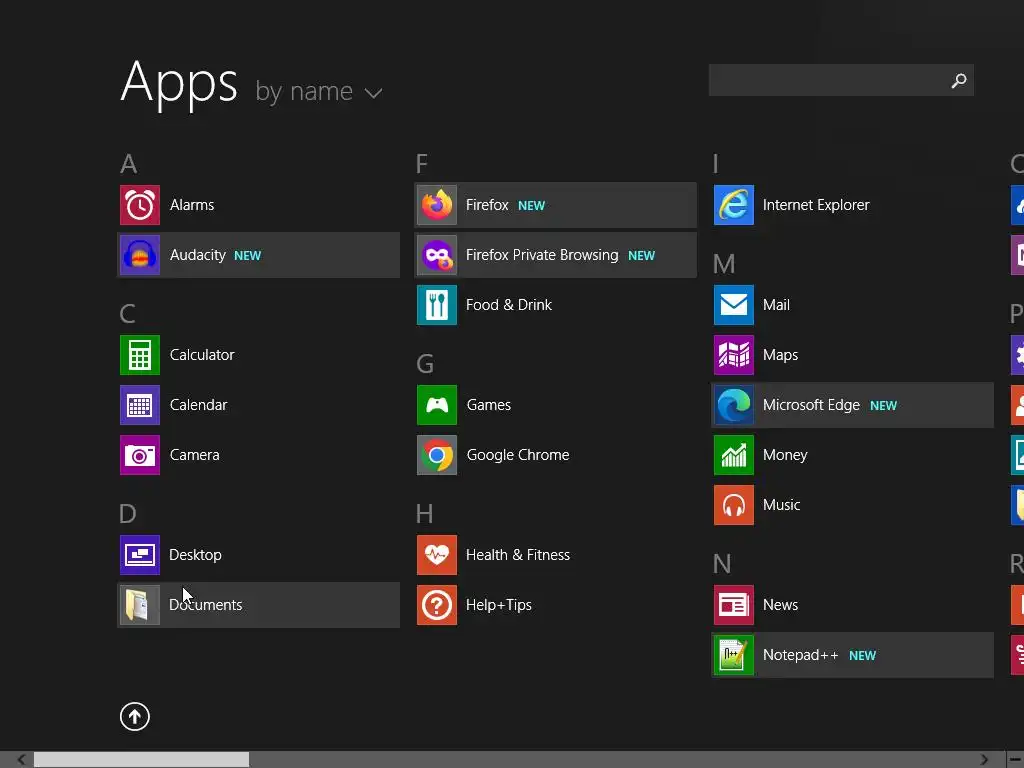This screenshot has width=1024, height=768.
Task: Click the 'Maps' label text
Action: coord(780,355)
